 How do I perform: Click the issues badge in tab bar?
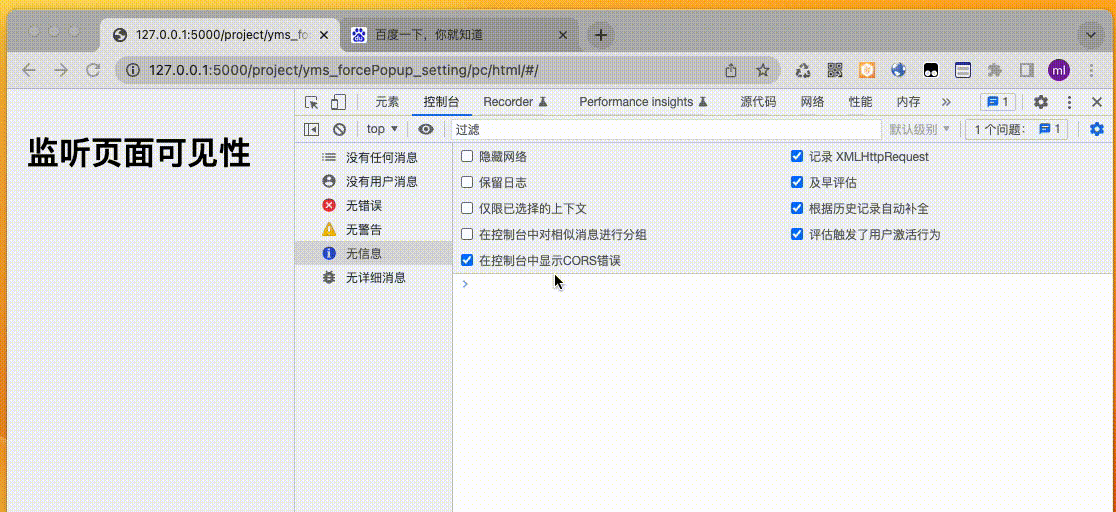pos(998,102)
